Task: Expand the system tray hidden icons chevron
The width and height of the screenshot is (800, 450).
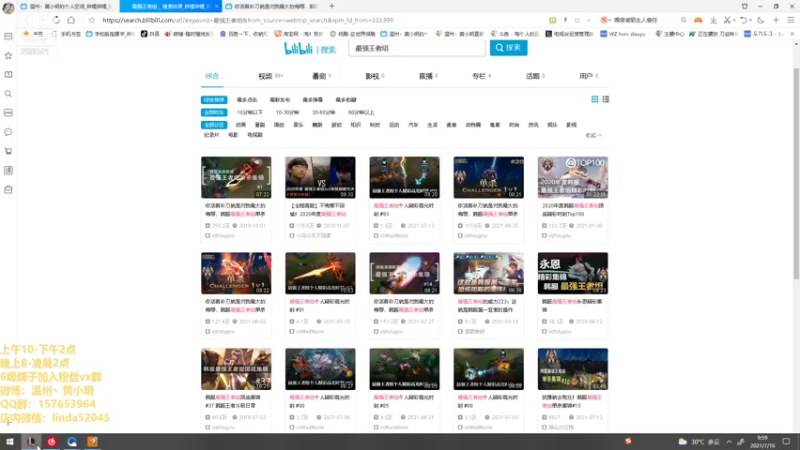Action: [729, 441]
